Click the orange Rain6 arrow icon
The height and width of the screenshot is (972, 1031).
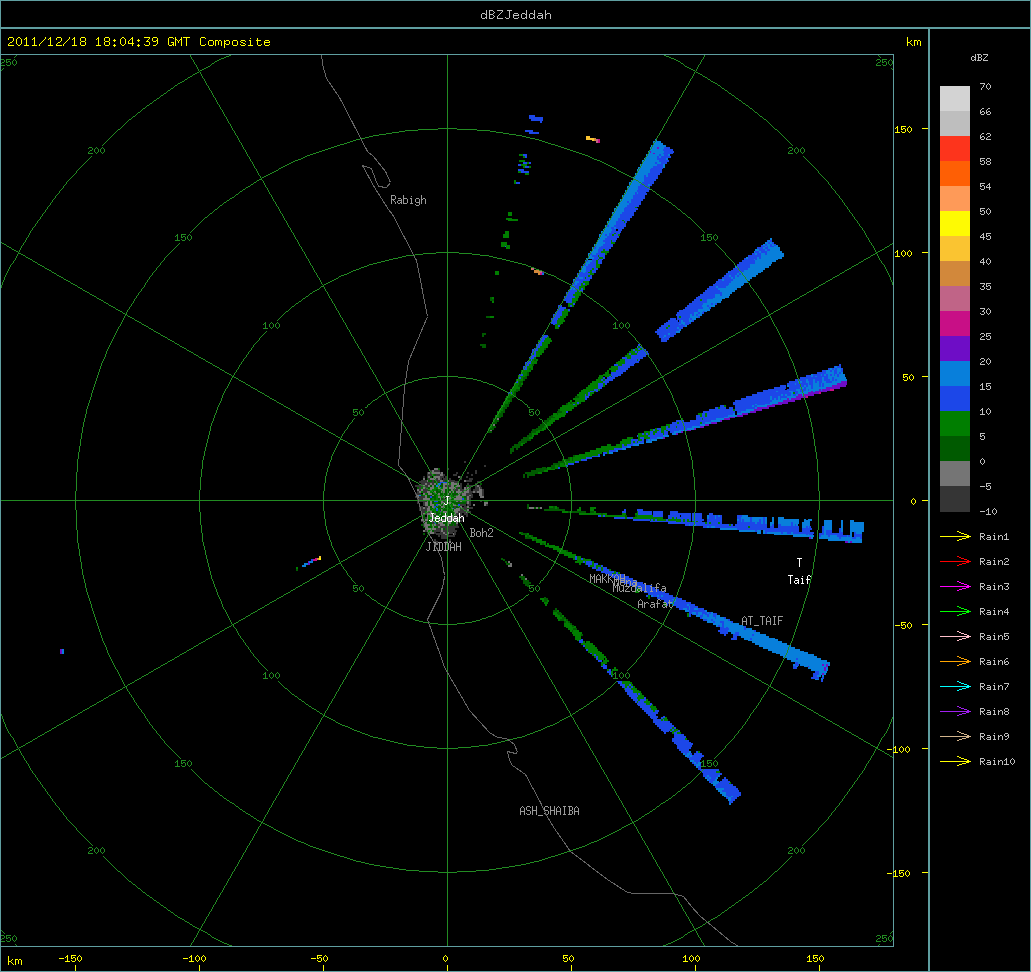tap(955, 662)
